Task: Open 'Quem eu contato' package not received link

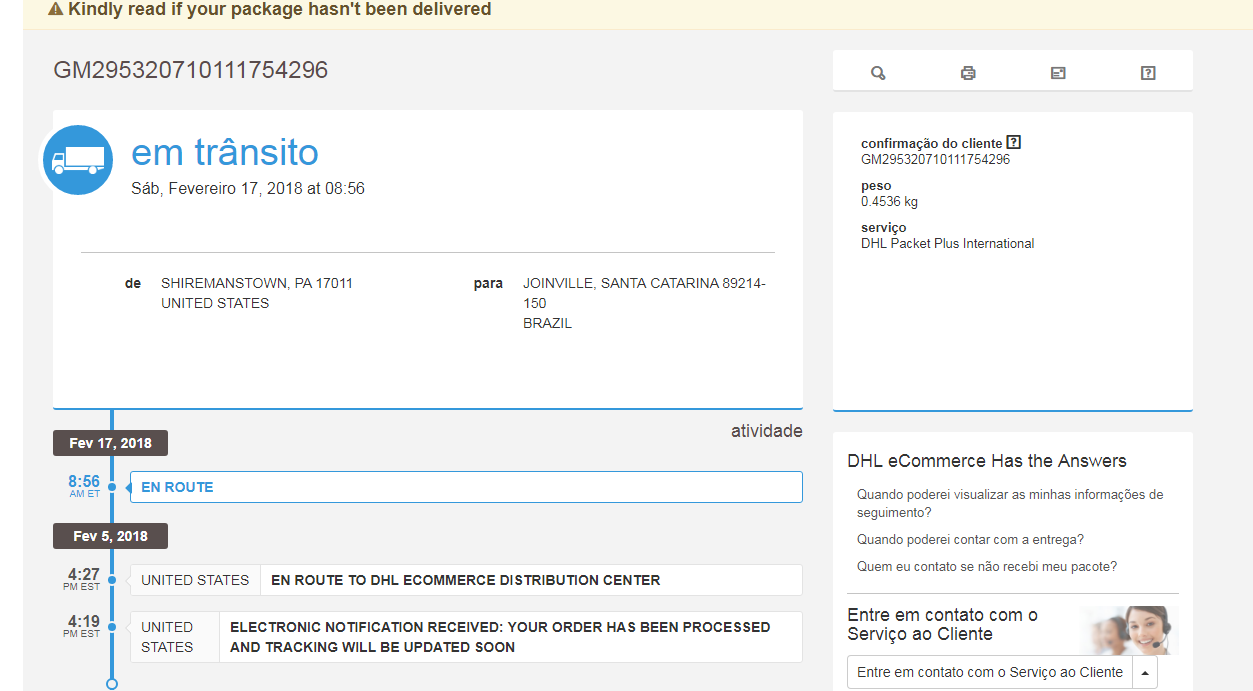Action: tap(986, 567)
